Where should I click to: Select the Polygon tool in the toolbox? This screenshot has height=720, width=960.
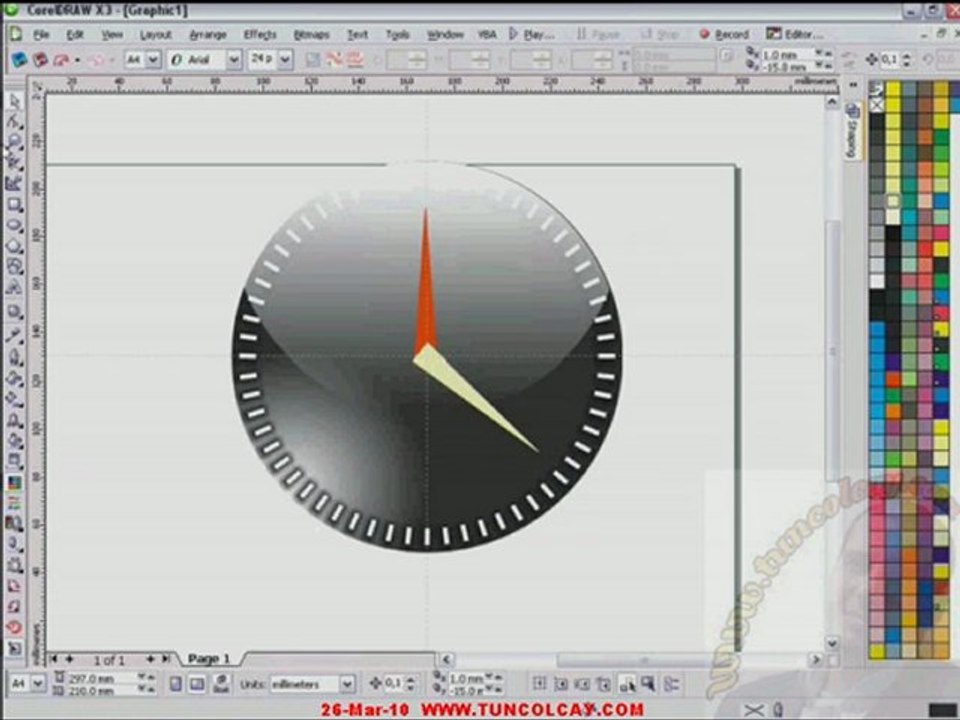(15, 246)
